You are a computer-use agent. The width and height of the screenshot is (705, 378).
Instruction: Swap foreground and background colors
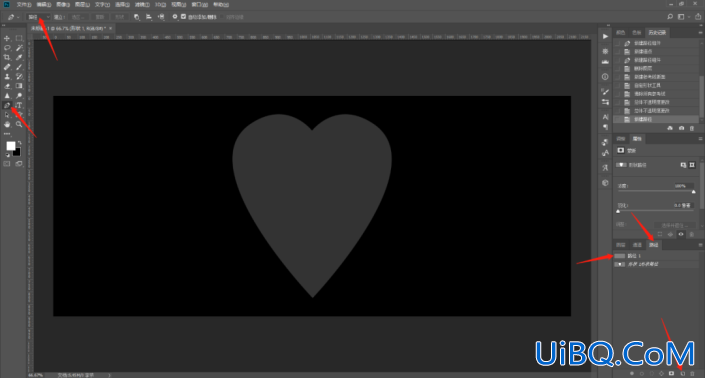[19, 142]
